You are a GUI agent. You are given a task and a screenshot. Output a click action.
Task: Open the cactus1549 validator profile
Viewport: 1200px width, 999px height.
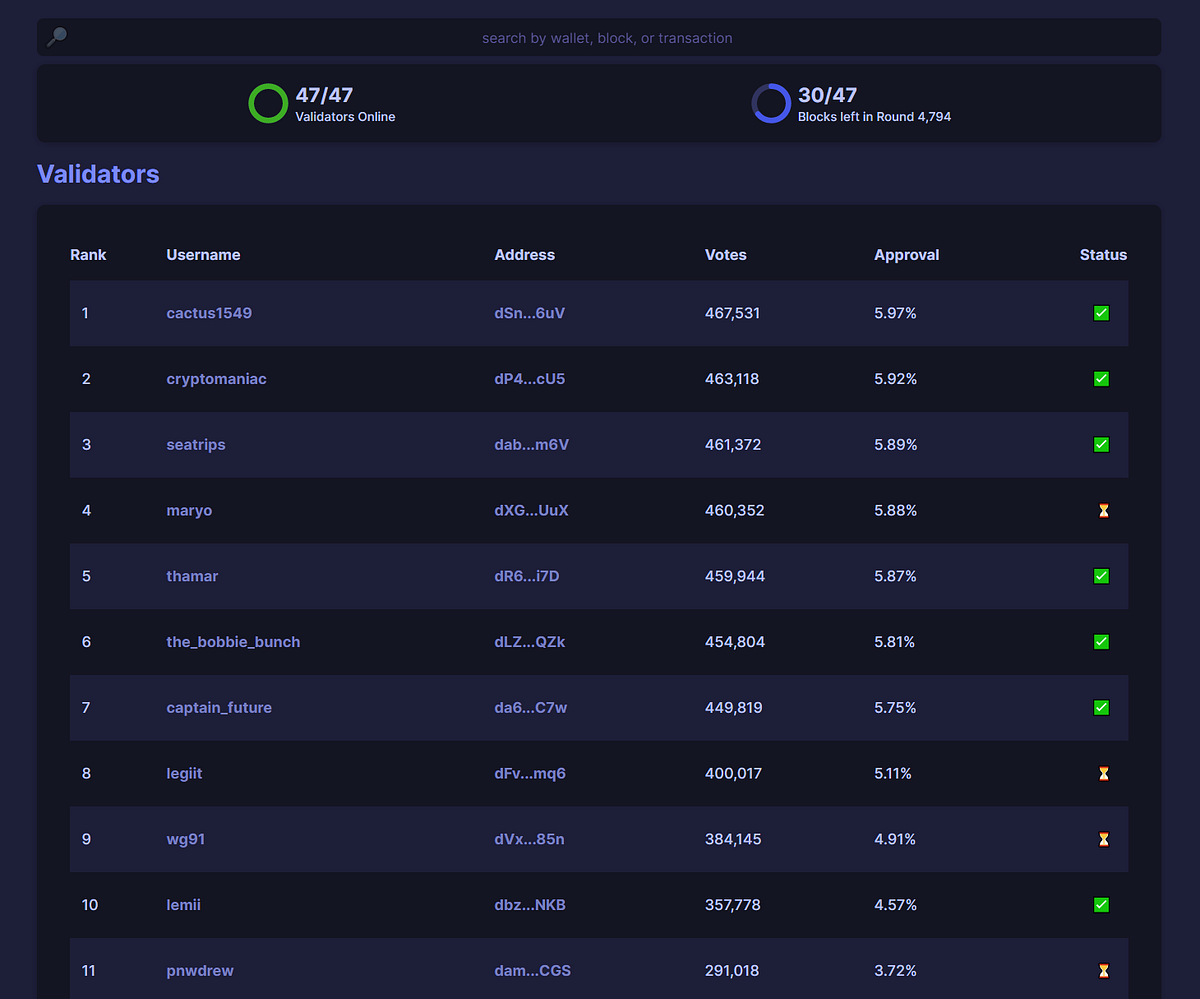point(209,313)
